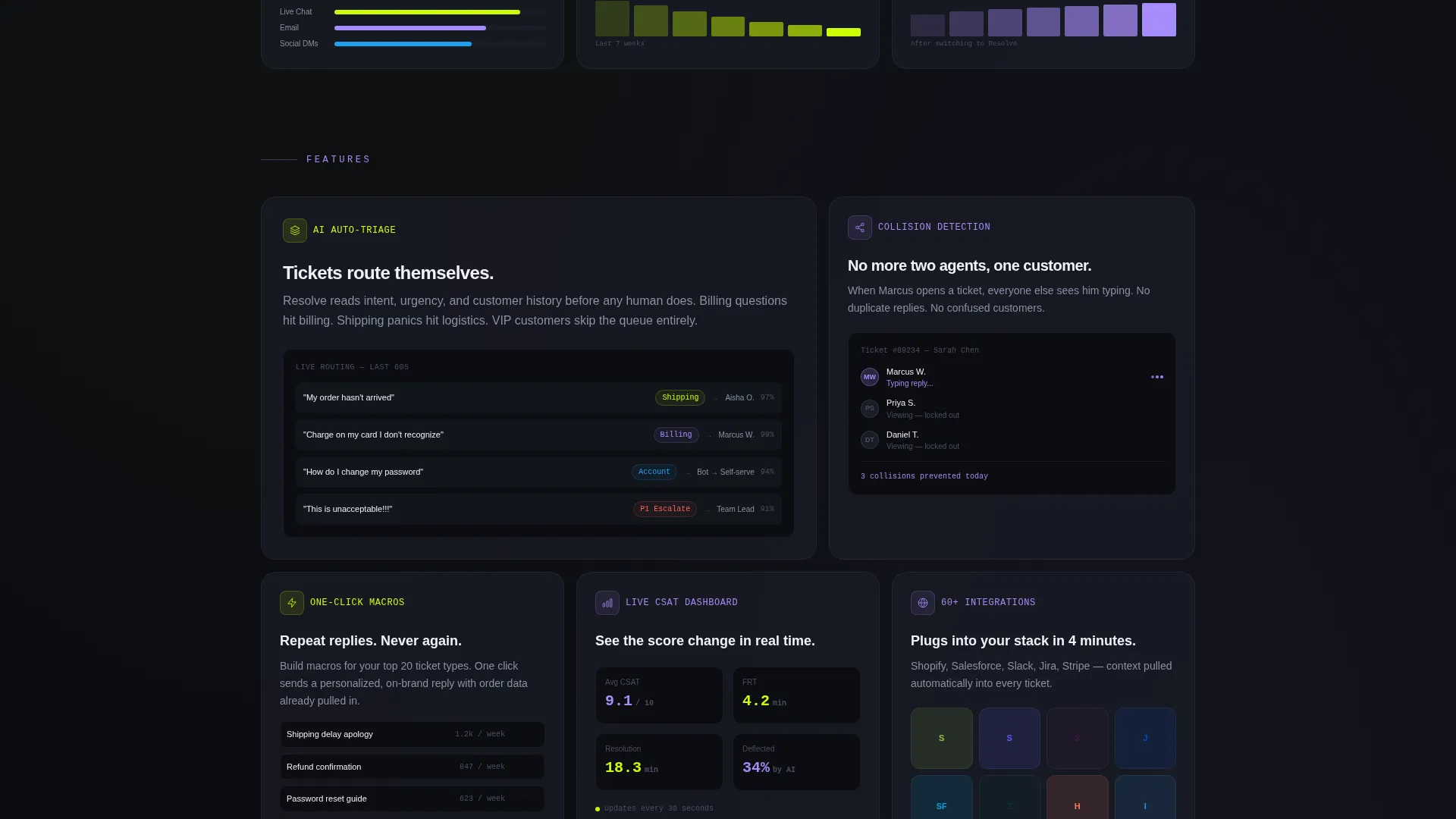The width and height of the screenshot is (1456, 819).
Task: Click the Aisa O. 97% assignee text
Action: (749, 398)
